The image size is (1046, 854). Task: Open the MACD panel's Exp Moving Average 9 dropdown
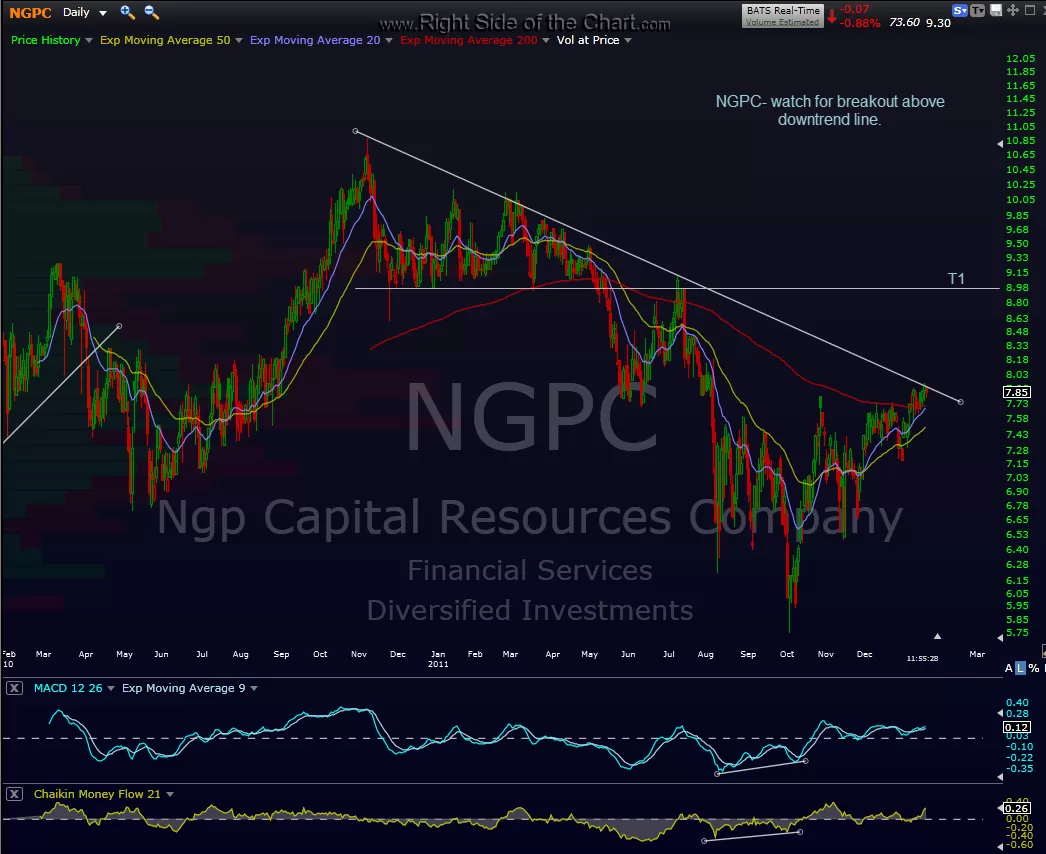click(253, 689)
